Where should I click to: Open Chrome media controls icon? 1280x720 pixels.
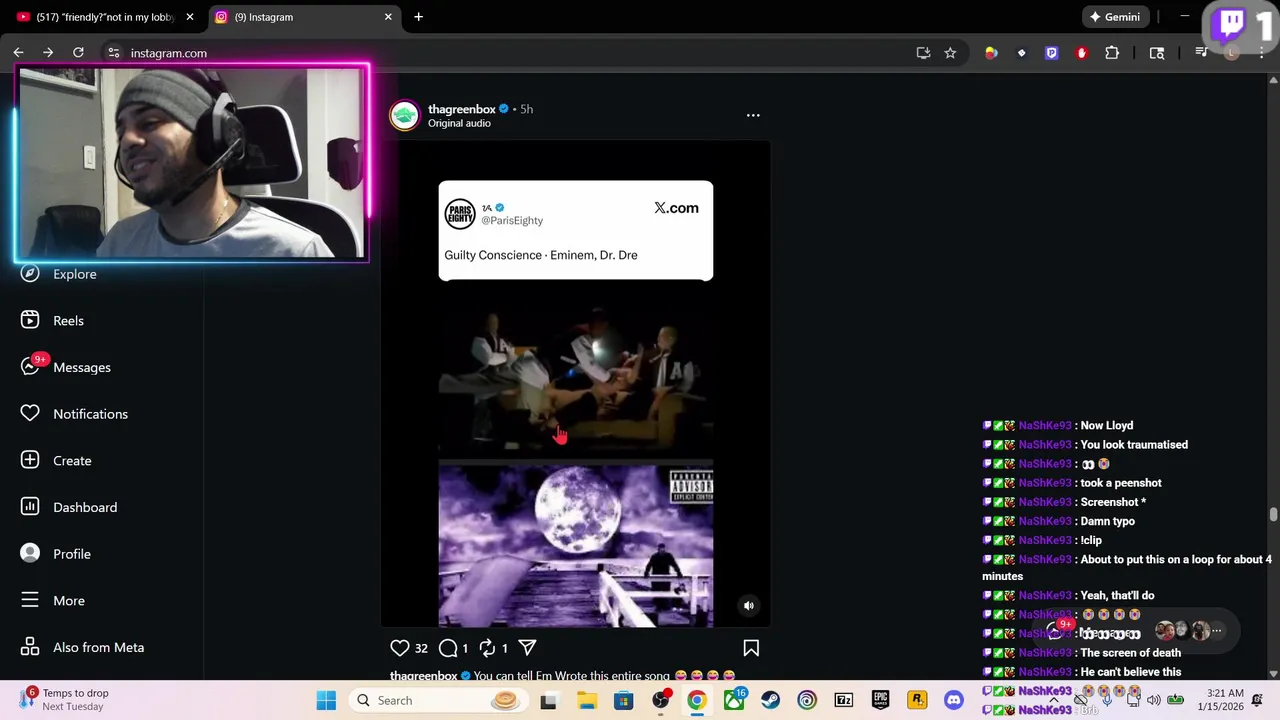(x=1201, y=53)
